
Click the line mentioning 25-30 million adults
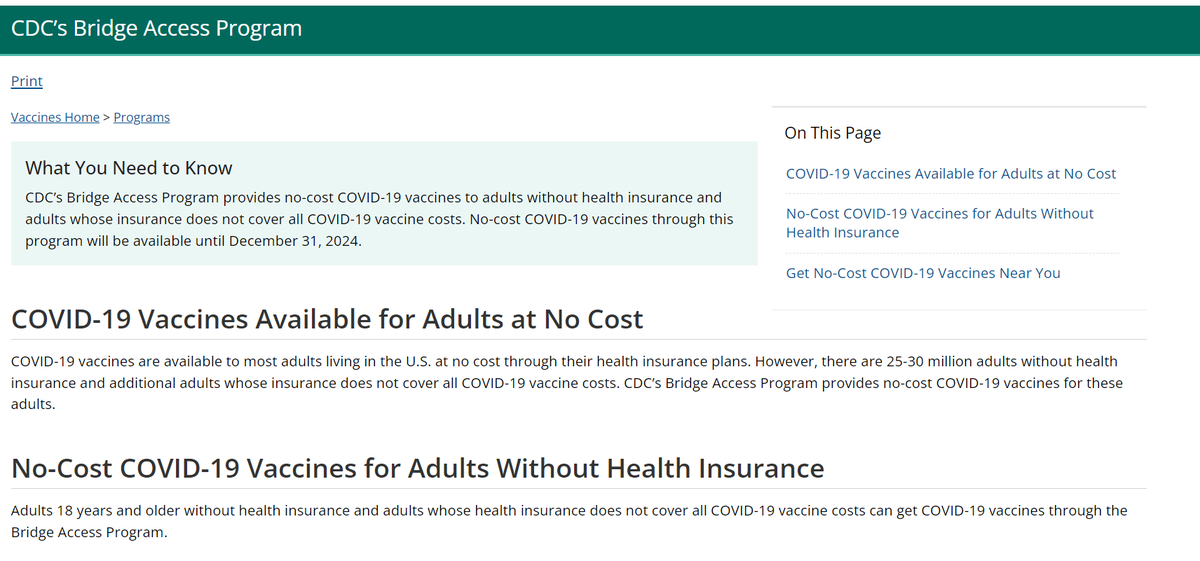pyautogui.click(x=564, y=360)
